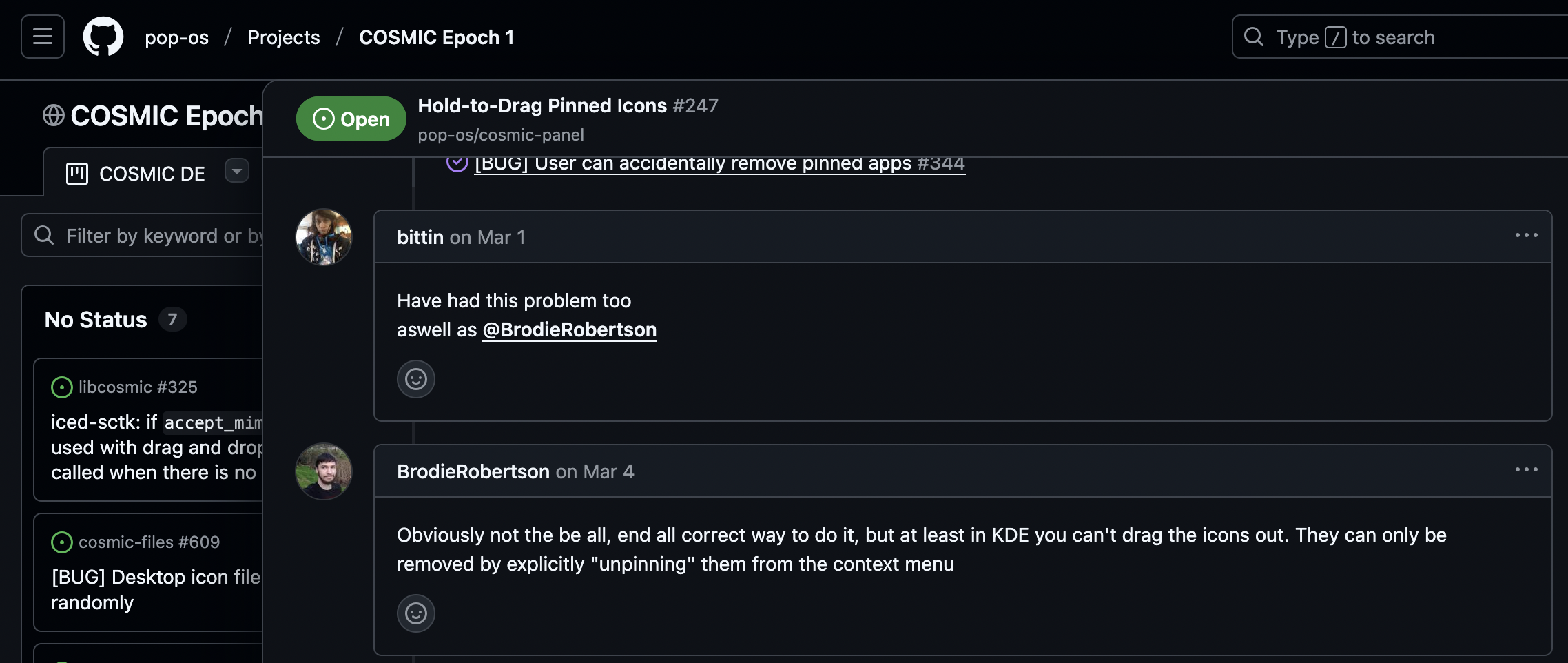The width and height of the screenshot is (1568, 663).
Task: Go to pop-os organization breadcrumb
Action: coord(176,37)
